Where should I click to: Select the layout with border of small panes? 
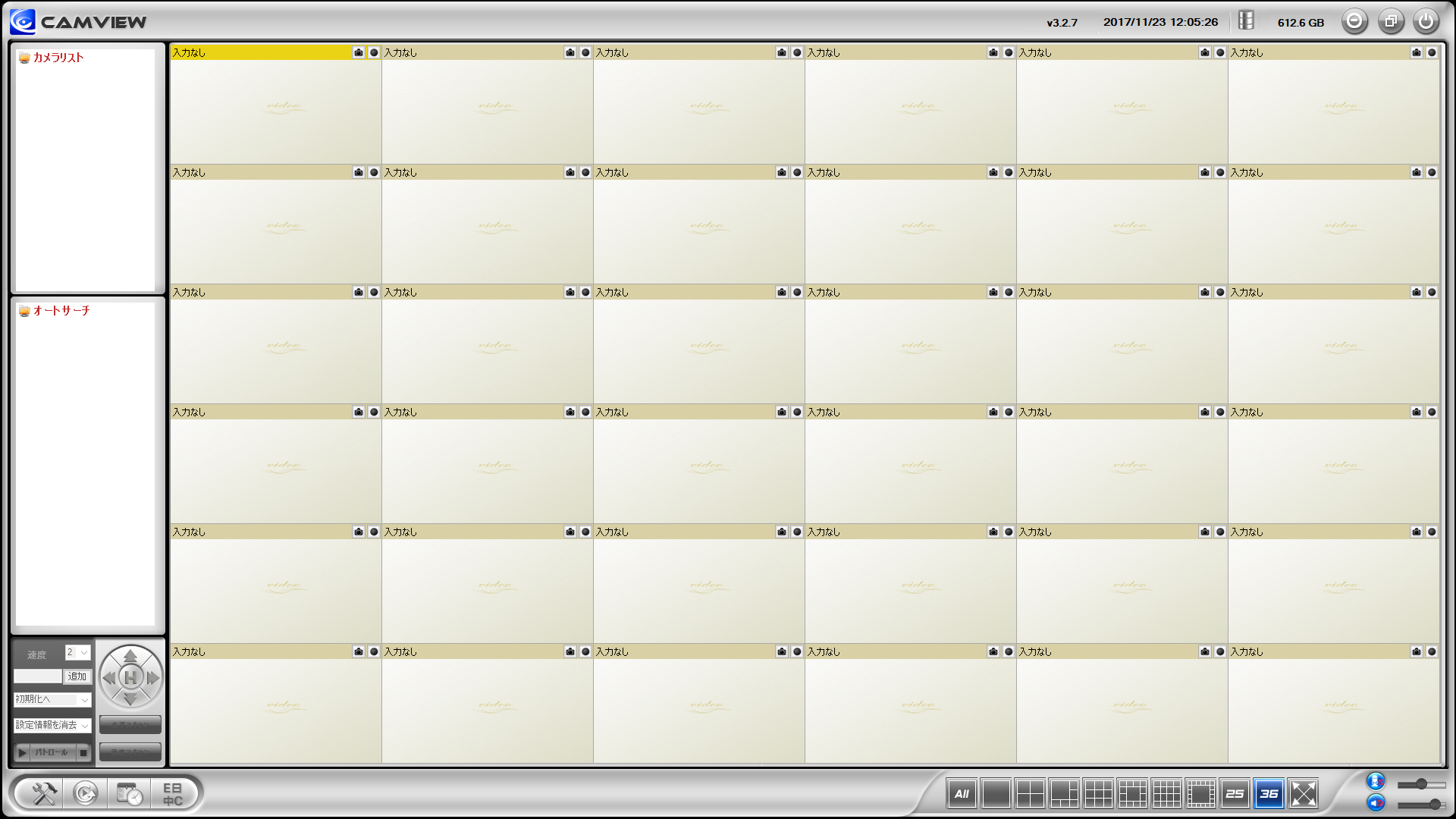(x=1200, y=793)
